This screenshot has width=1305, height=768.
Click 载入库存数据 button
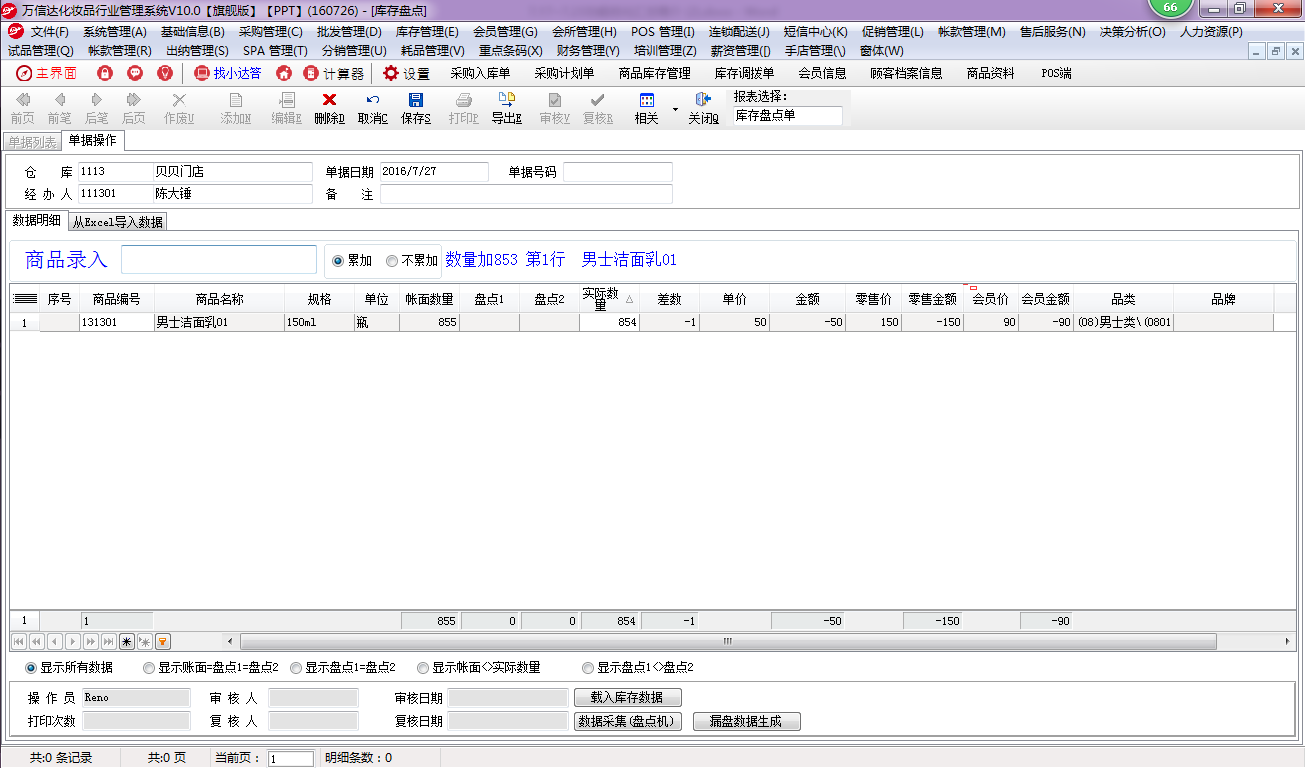(x=628, y=697)
